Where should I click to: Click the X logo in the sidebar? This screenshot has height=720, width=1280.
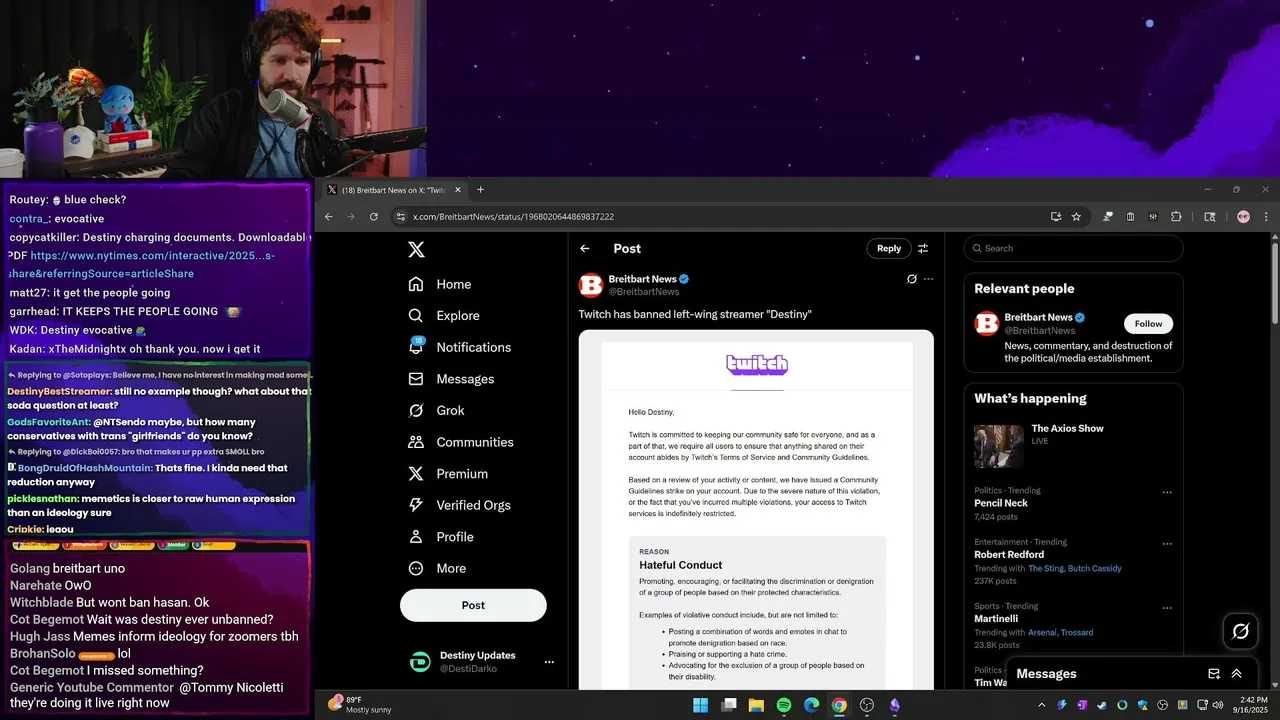(416, 250)
